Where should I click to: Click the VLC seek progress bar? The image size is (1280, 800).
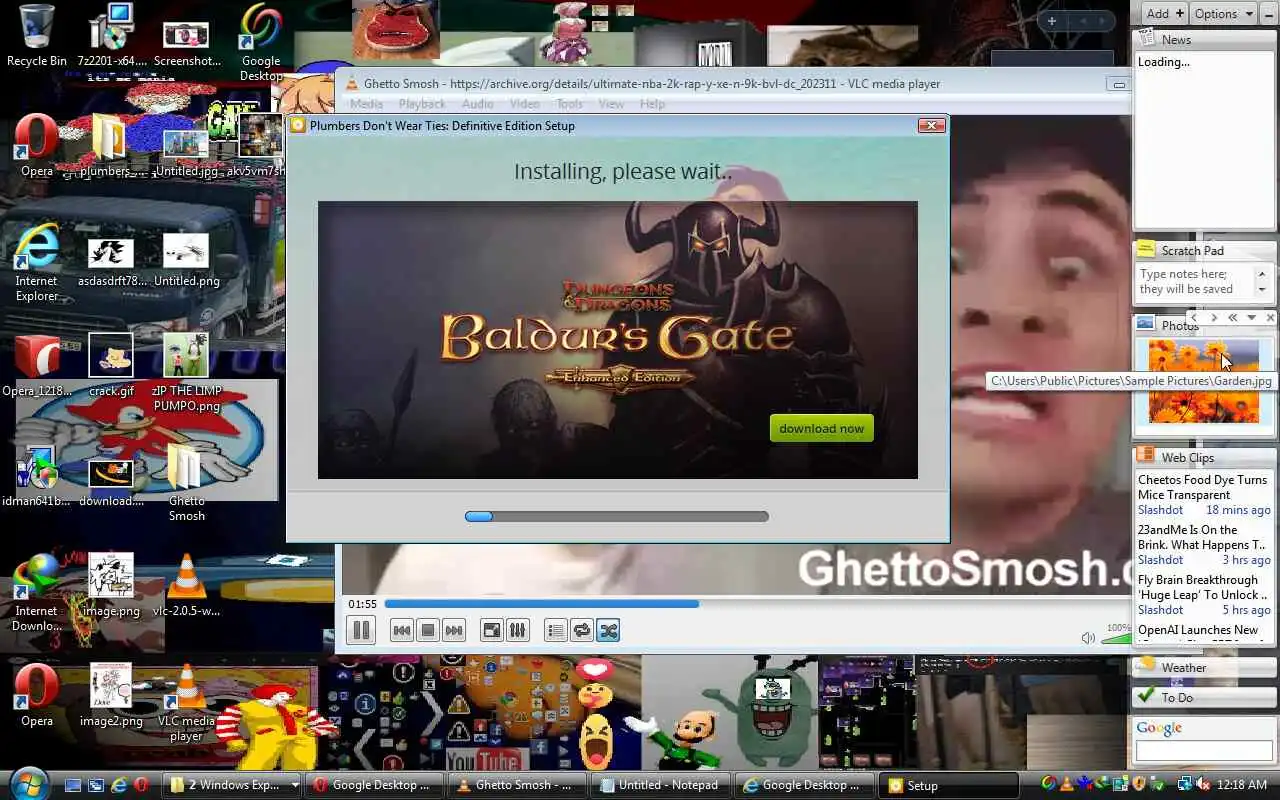click(757, 604)
